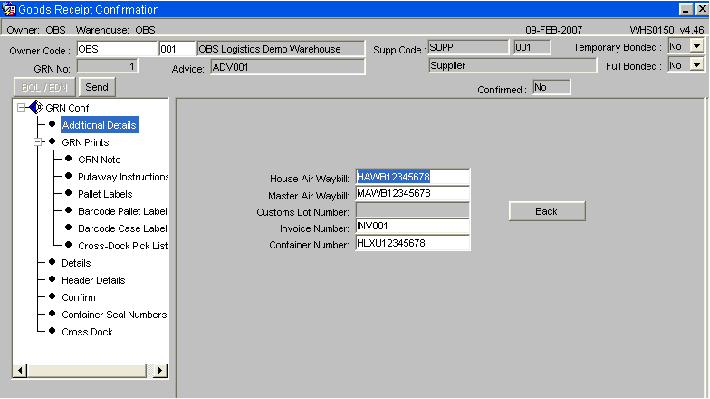710x399 pixels.
Task: Select Container Seal Numbers tree item
Action: pos(114,314)
